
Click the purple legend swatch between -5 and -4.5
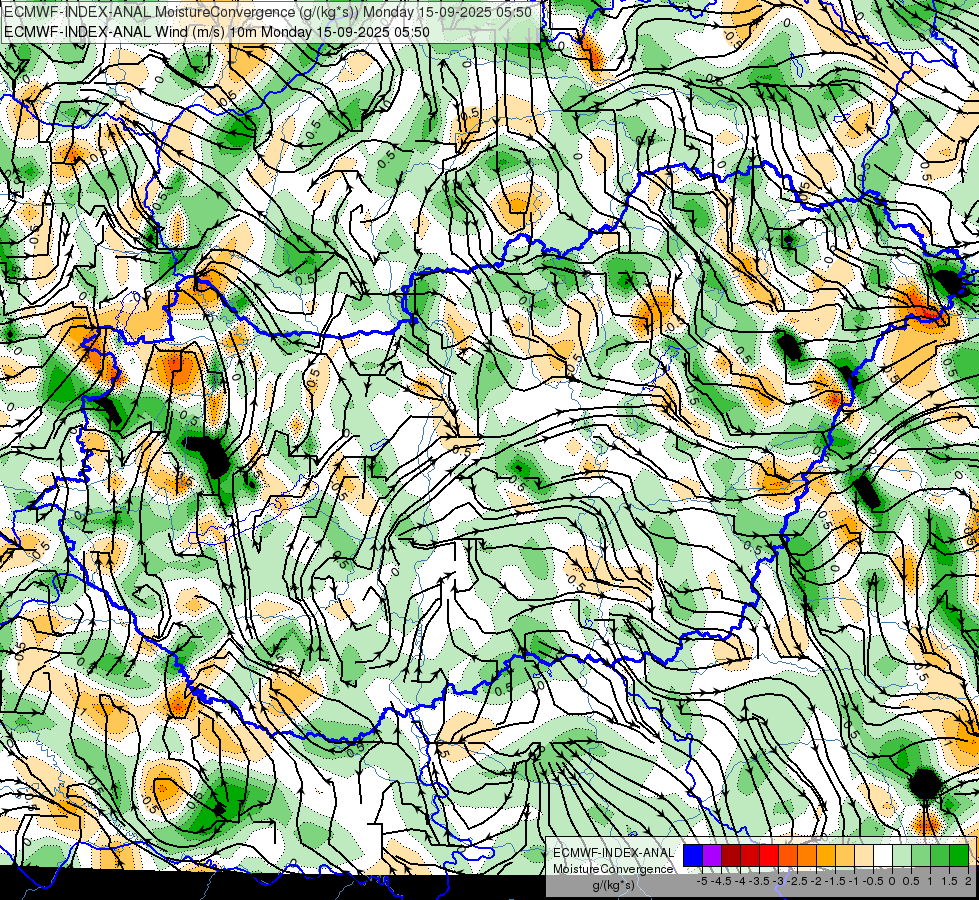tap(712, 856)
